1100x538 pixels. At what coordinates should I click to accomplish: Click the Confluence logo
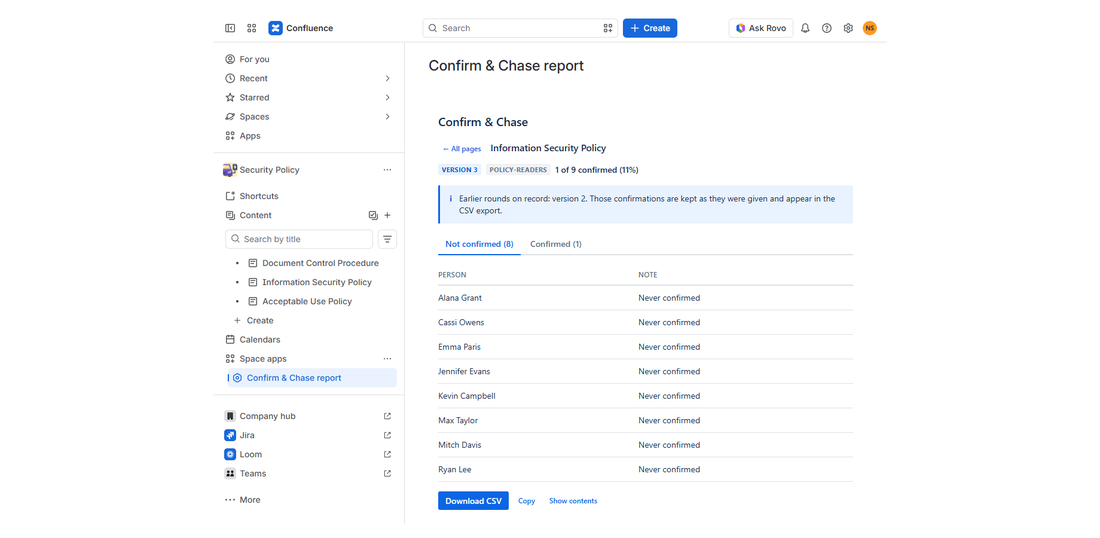point(301,28)
